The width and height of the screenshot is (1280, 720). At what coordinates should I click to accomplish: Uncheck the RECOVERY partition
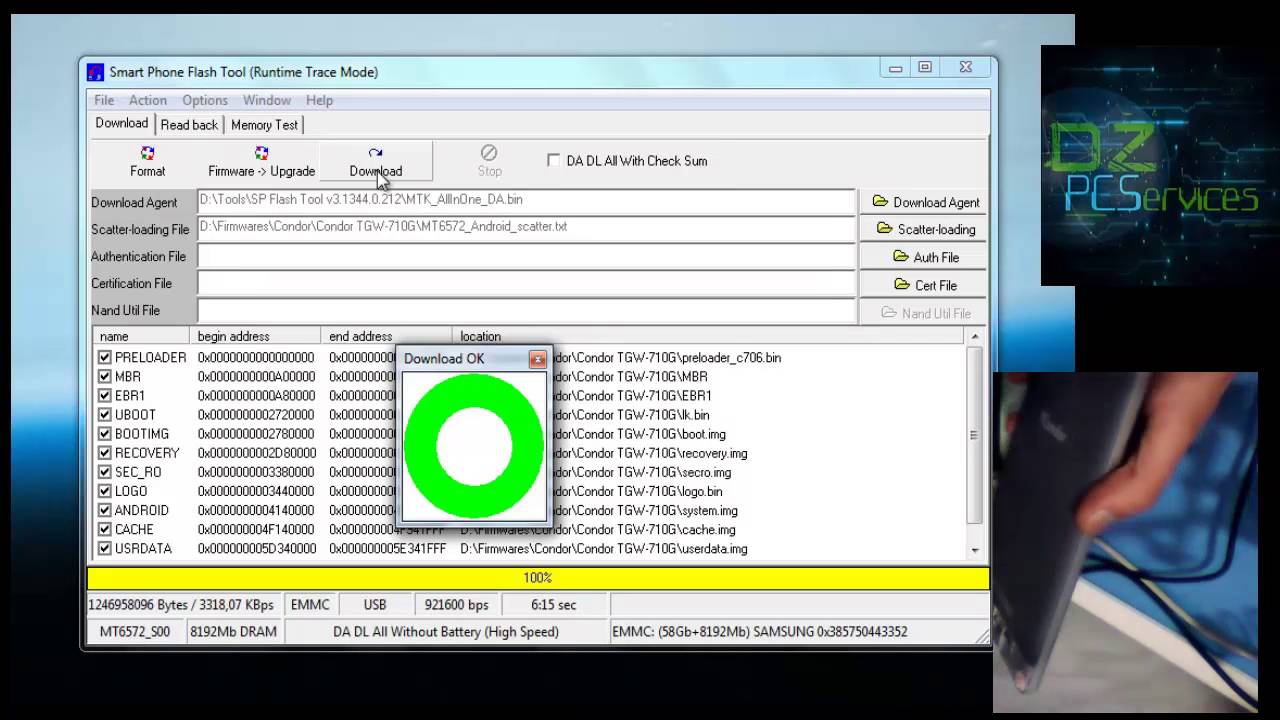click(x=105, y=452)
